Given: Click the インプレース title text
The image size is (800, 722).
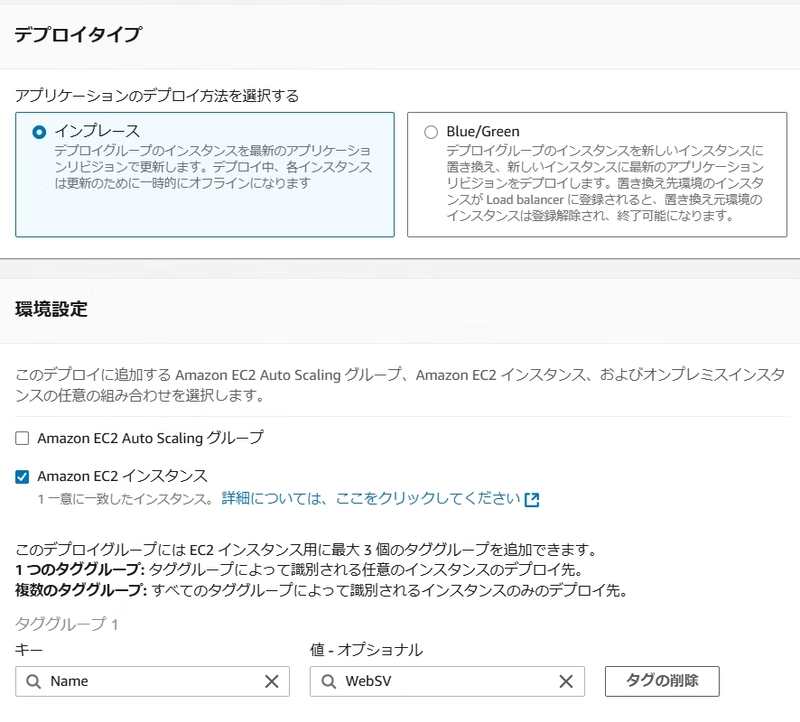Looking at the screenshot, I should (97, 131).
